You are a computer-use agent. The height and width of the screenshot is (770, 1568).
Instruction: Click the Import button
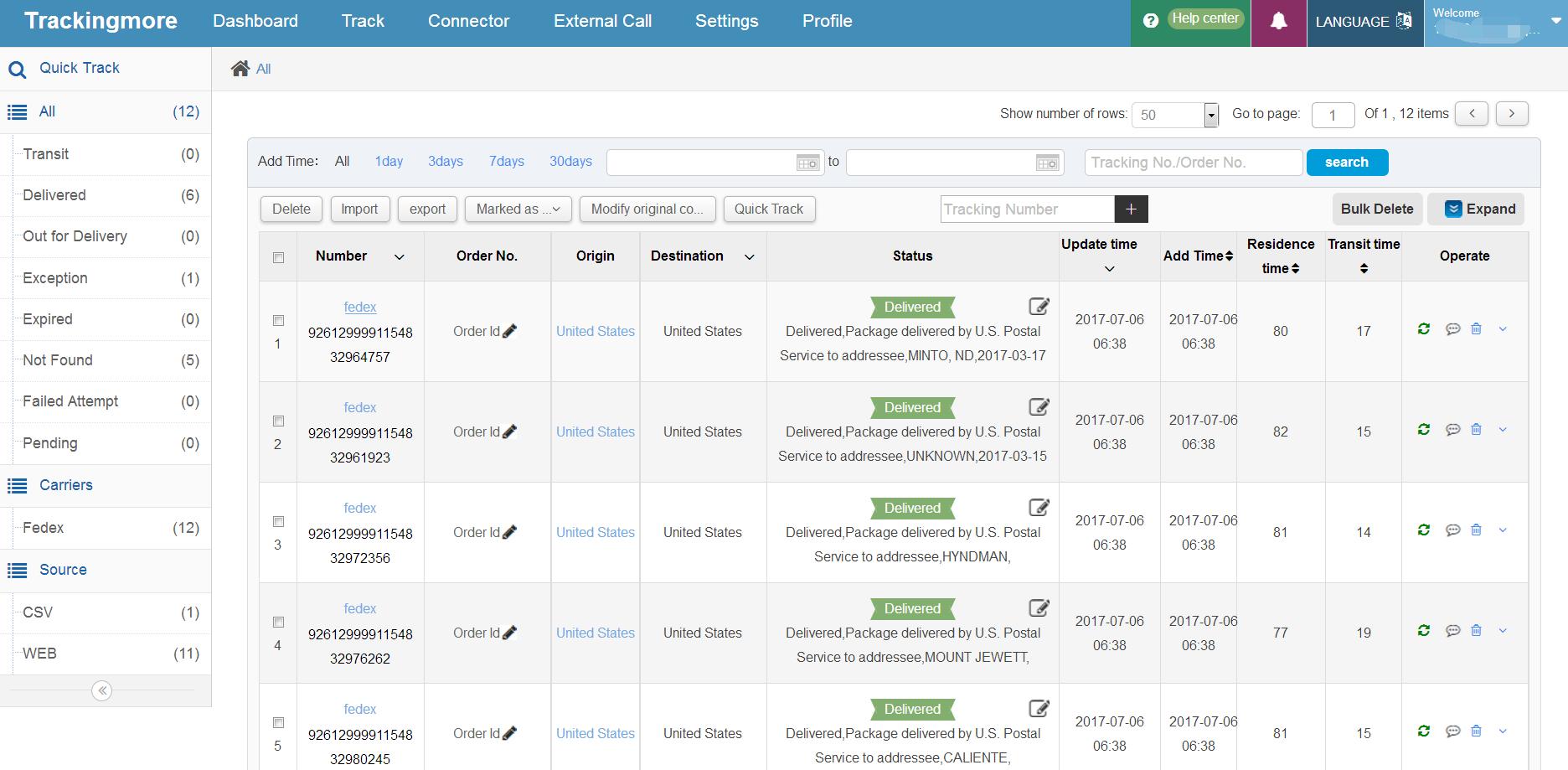click(x=359, y=209)
